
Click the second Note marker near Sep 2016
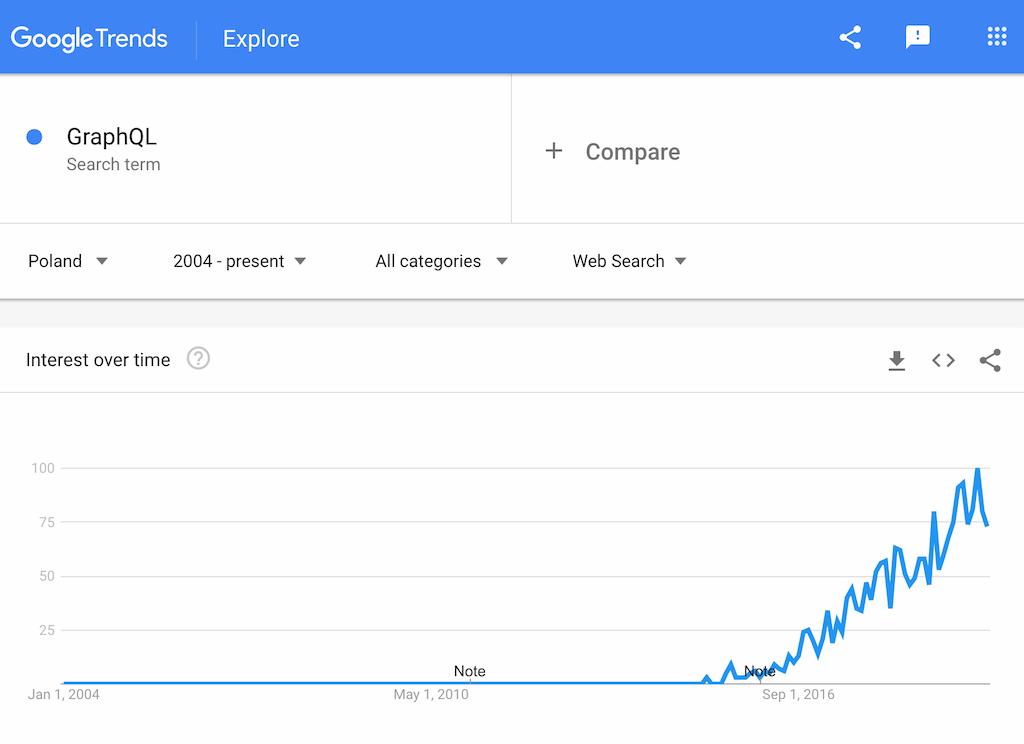(x=760, y=671)
